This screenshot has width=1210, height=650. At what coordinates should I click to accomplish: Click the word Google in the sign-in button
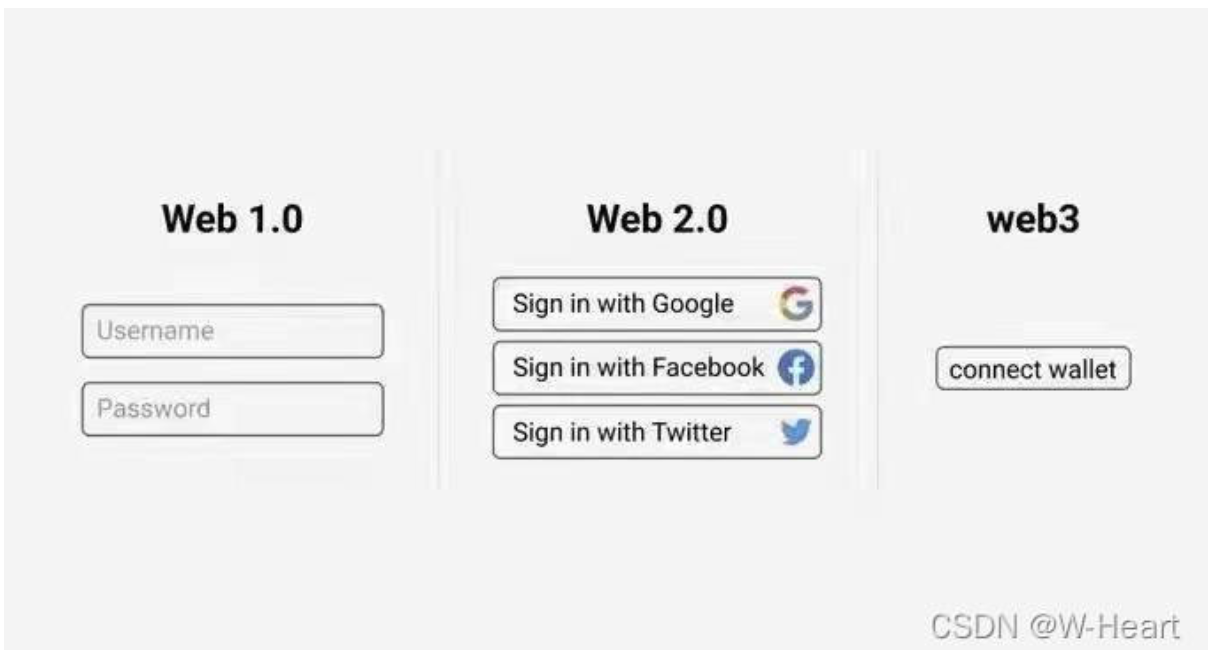(693, 304)
